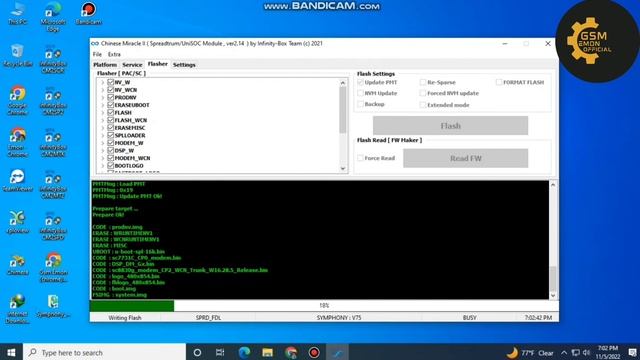Select the Flasher tab
Viewport: 640px width, 360px height.
point(158,64)
